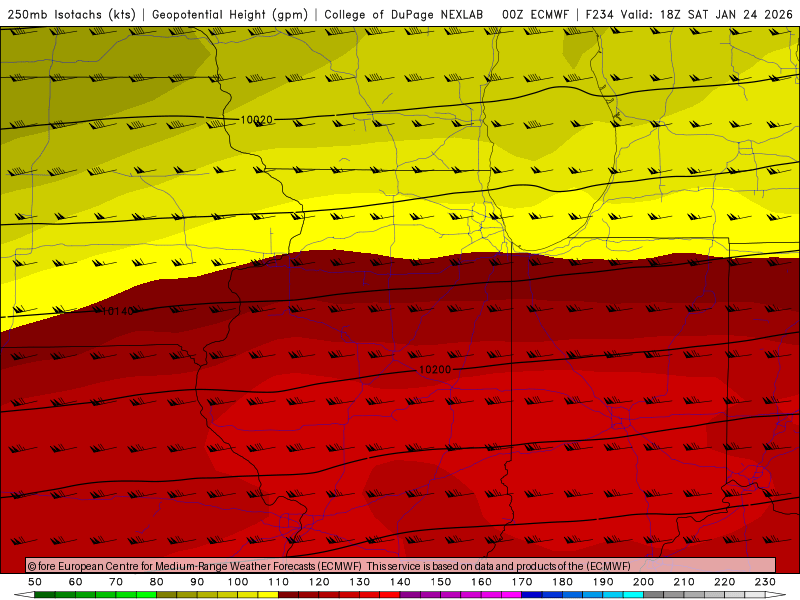Click the 10020 height contour label
Screen dimensions: 800x600
[257, 120]
